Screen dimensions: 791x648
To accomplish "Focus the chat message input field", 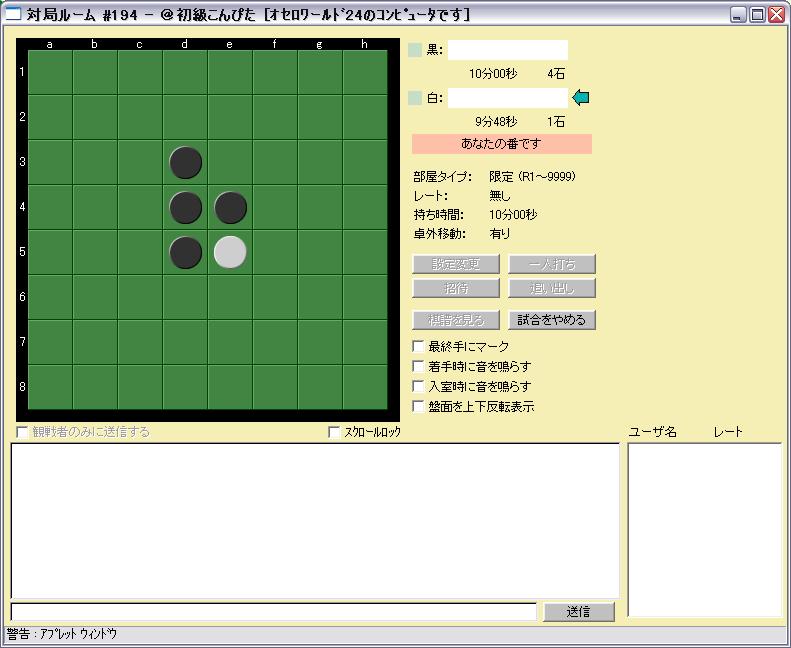I will (273, 612).
